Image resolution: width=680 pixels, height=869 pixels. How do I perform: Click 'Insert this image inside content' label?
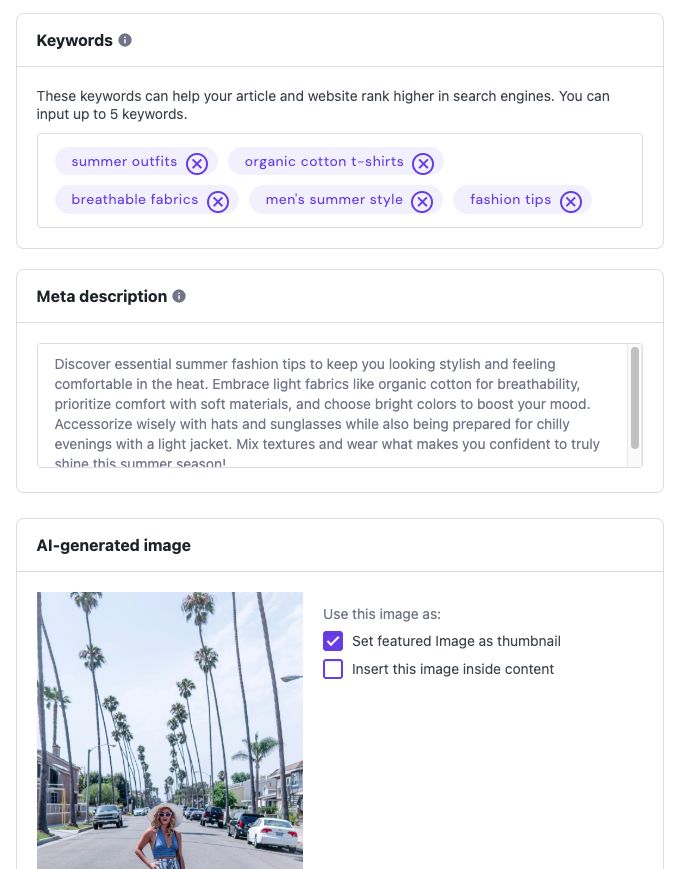coord(452,669)
